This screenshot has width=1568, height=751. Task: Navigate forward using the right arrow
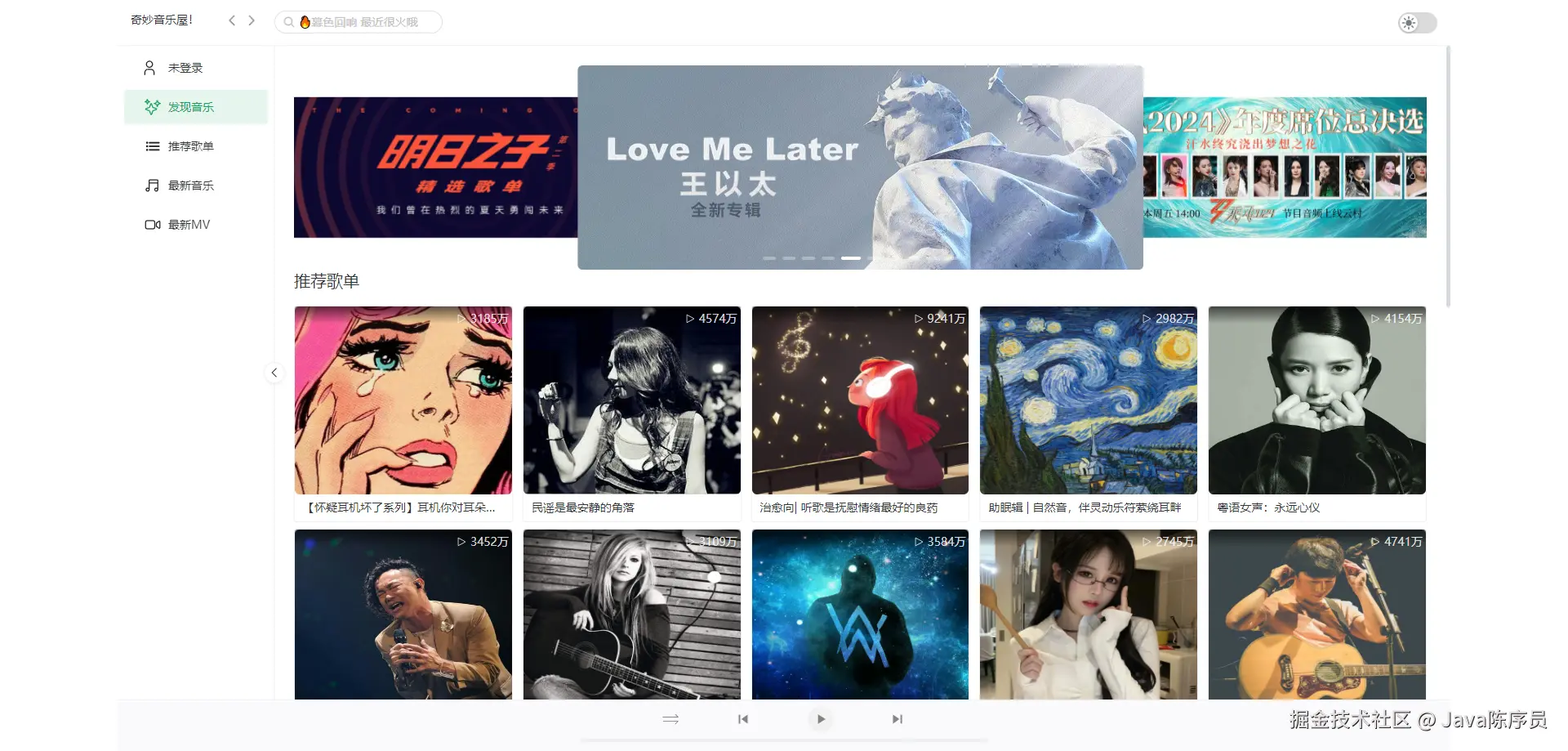[x=252, y=20]
